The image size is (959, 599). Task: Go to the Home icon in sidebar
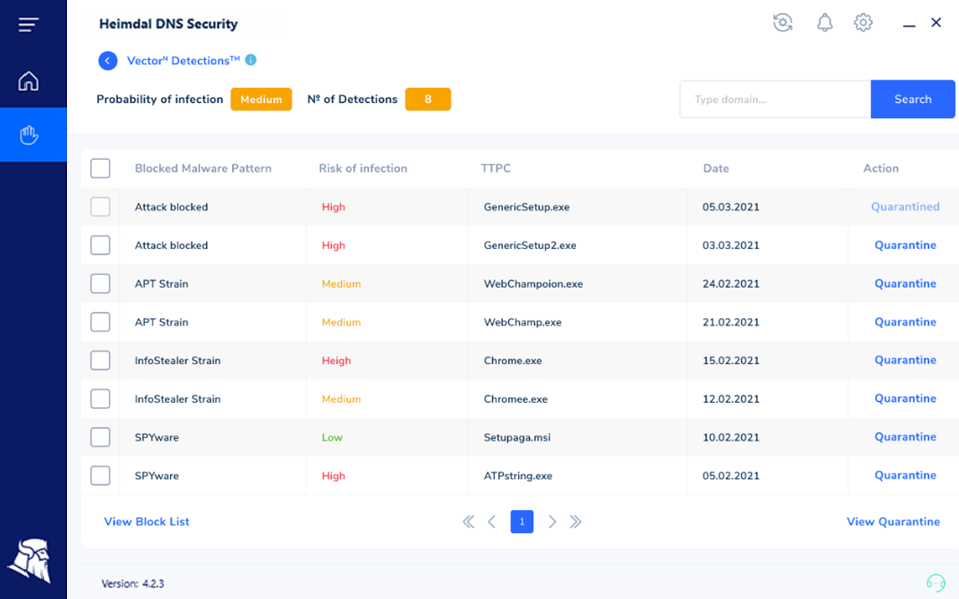[x=28, y=81]
